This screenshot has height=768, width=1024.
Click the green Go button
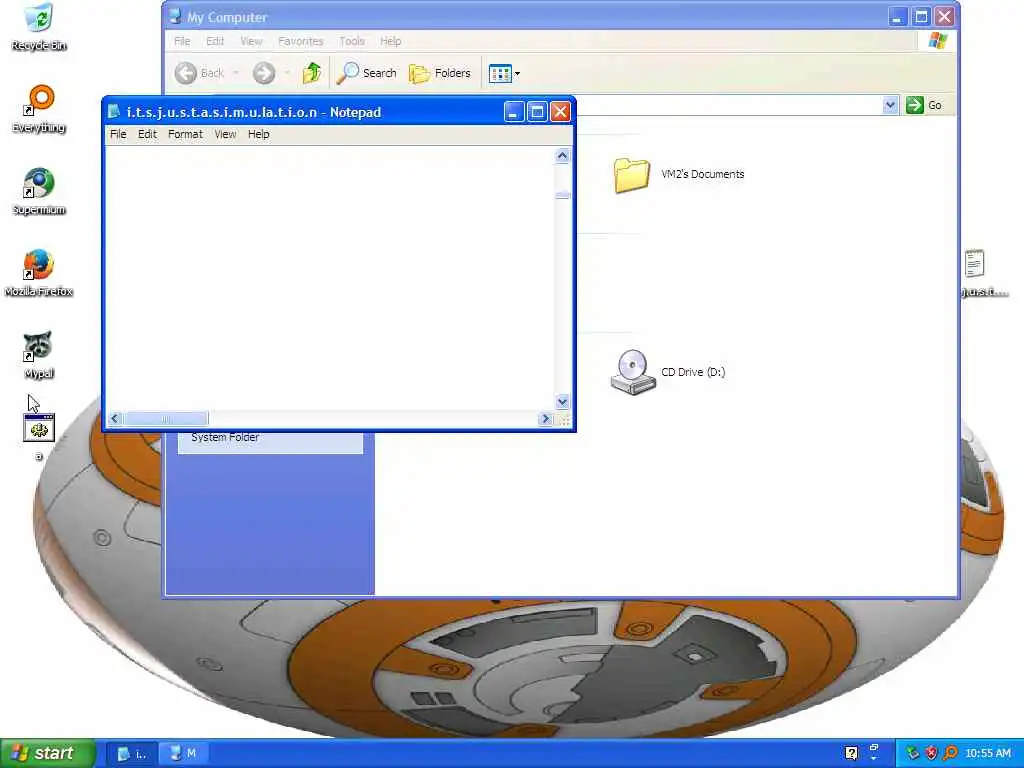click(x=924, y=105)
